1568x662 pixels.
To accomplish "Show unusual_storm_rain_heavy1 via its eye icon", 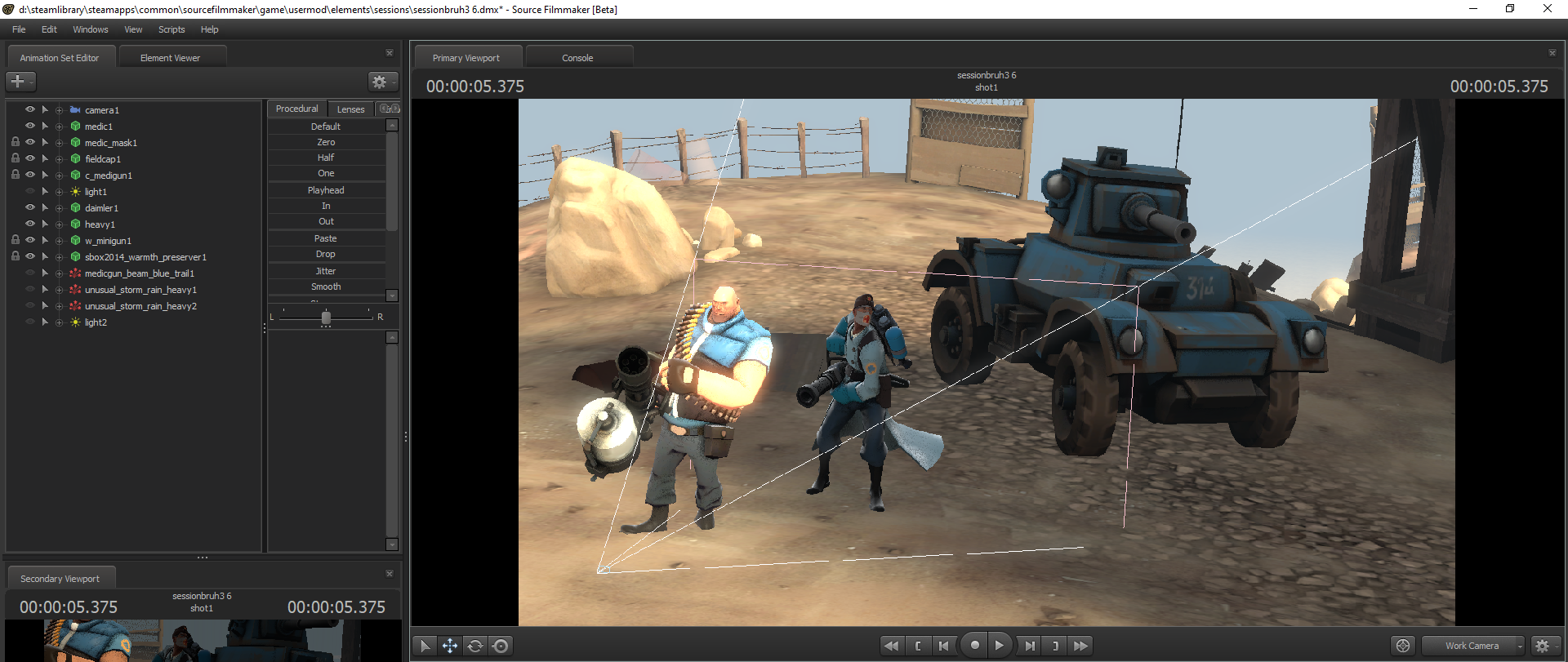I will pos(30,289).
